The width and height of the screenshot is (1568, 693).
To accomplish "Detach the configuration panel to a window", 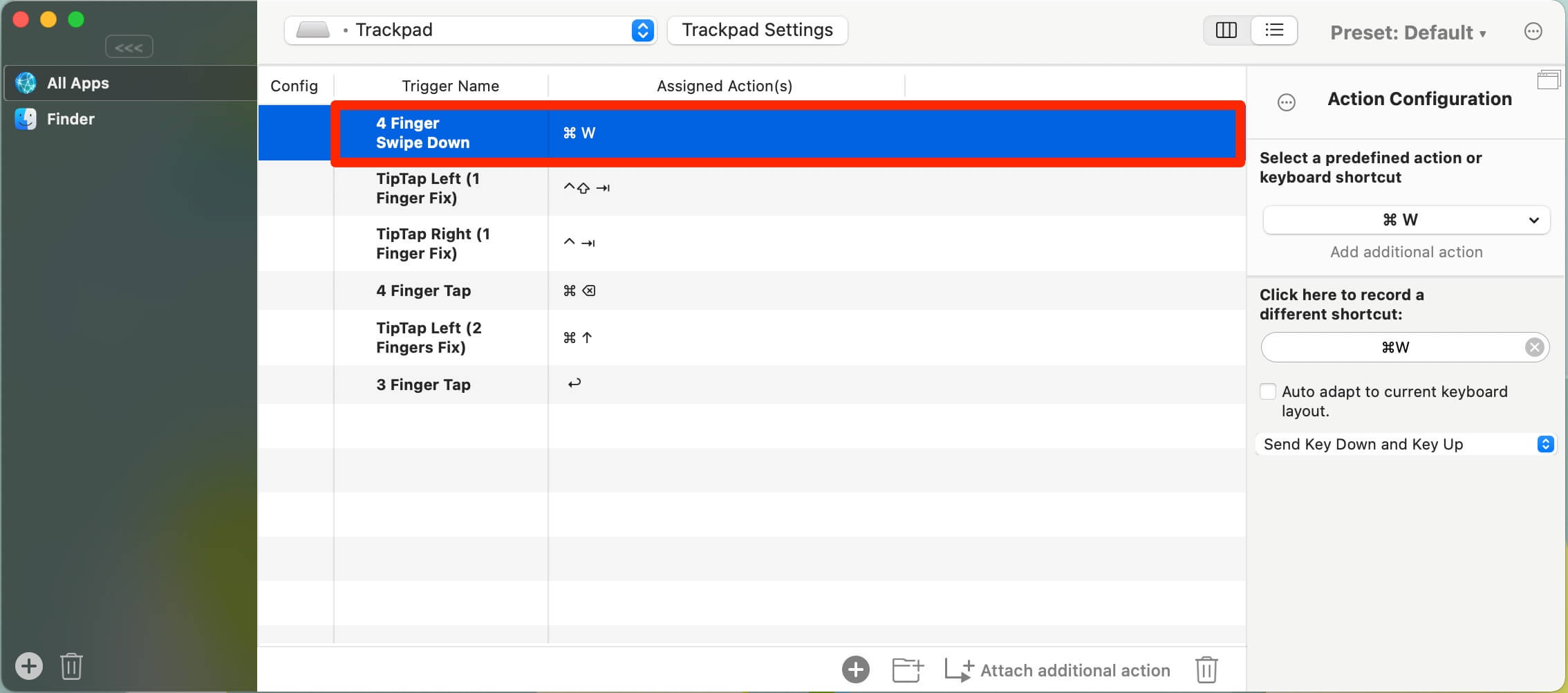I will click(1548, 80).
